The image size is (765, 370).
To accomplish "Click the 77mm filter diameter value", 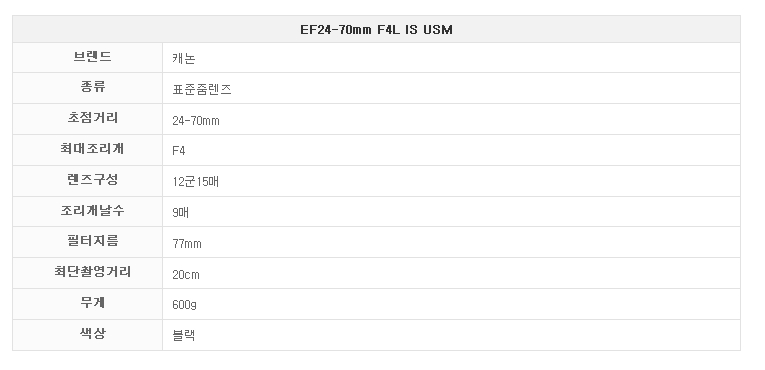I will click(187, 244).
